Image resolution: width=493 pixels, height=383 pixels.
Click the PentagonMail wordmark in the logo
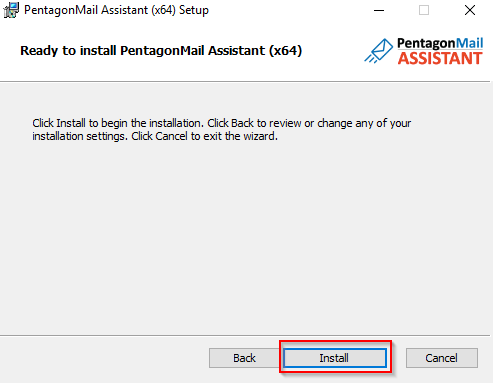pyautogui.click(x=440, y=44)
